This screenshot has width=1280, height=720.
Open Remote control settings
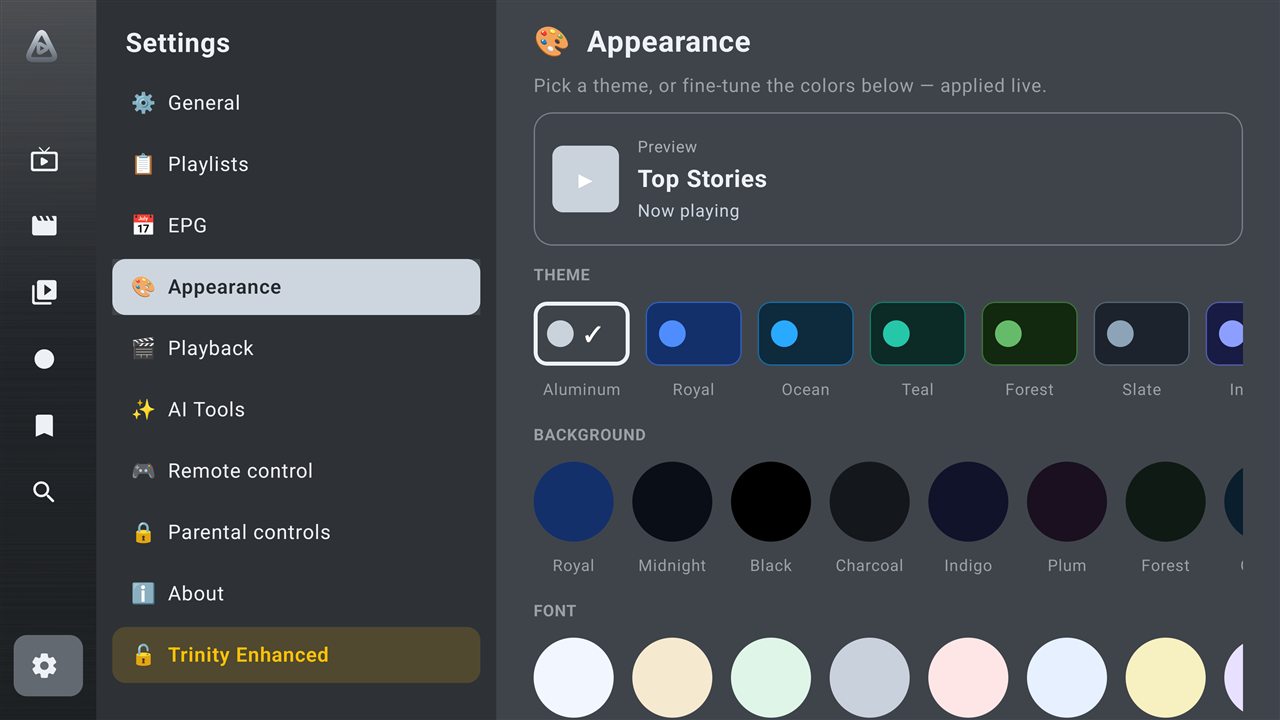(296, 471)
